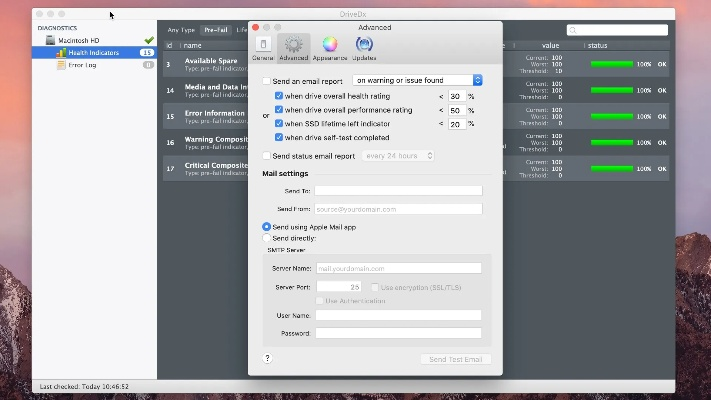Click the help question mark button
The width and height of the screenshot is (711, 400).
tap(267, 357)
